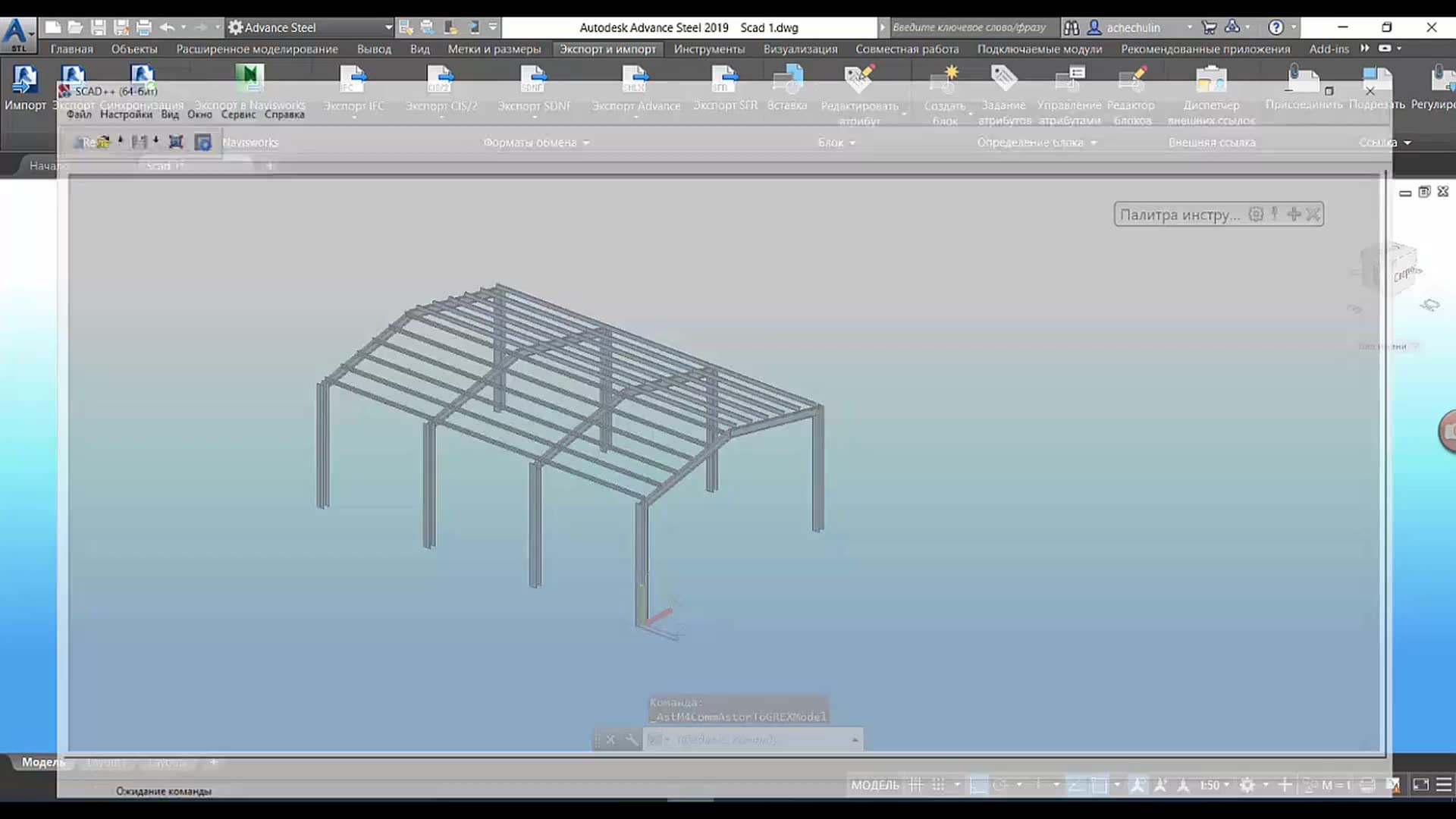The image size is (1456, 819).
Task: Undo the last action
Action: tap(167, 27)
